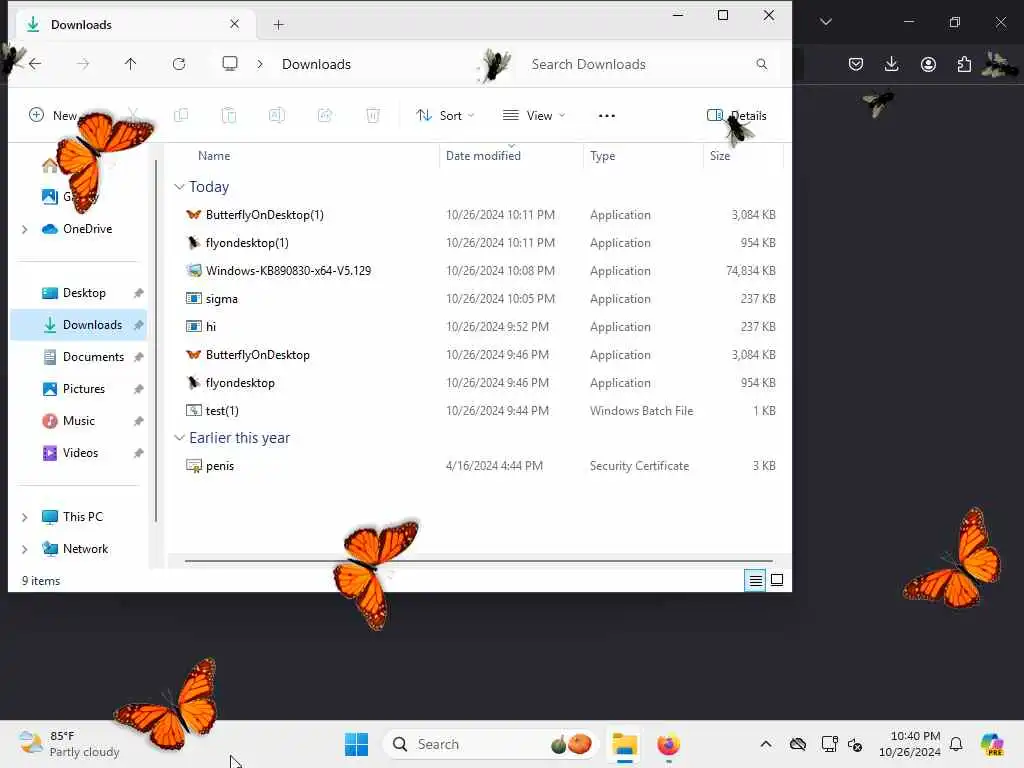The width and height of the screenshot is (1024, 768).
Task: Refresh the Downloads folder view
Action: click(179, 63)
